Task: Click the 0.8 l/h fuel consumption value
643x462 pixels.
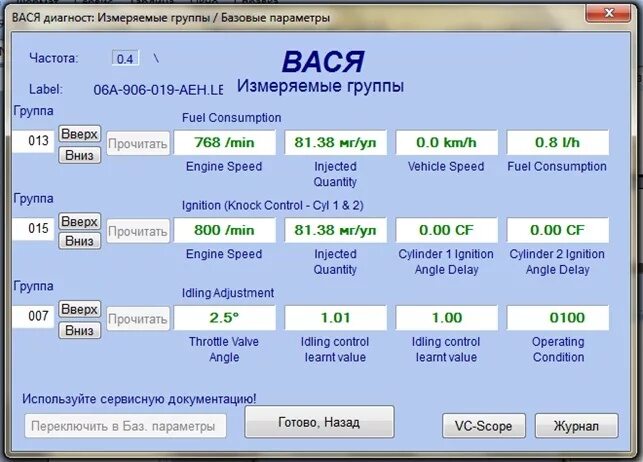Action: [x=558, y=142]
